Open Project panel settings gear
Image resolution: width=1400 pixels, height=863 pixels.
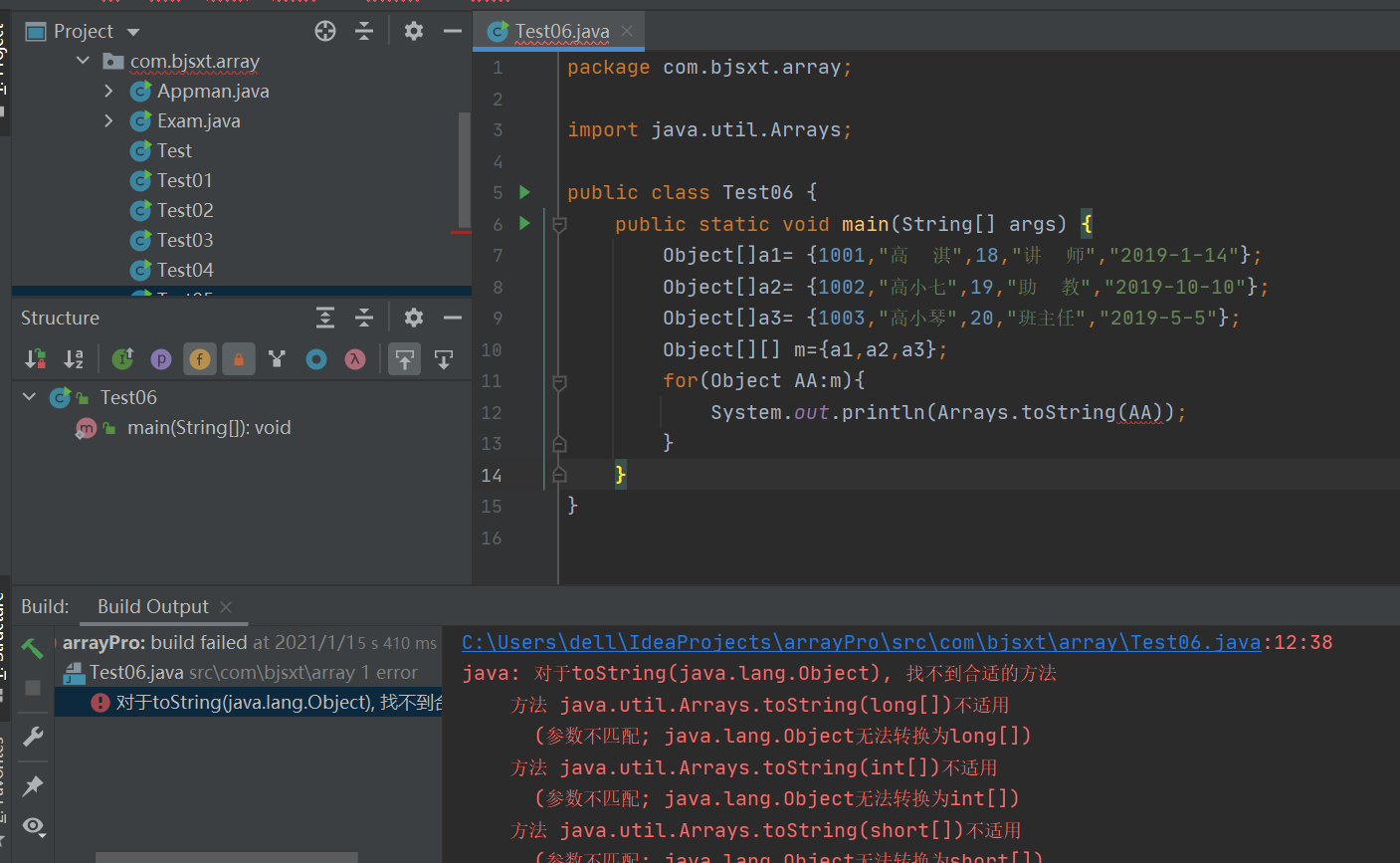pyautogui.click(x=414, y=31)
